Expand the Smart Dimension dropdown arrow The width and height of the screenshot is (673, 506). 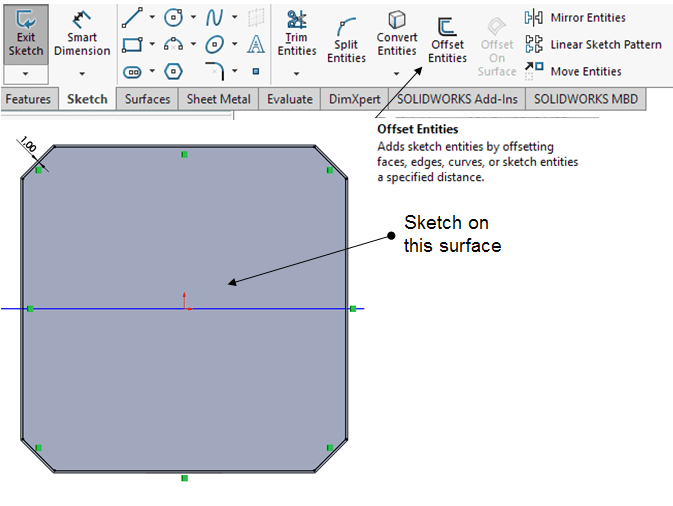pos(82,73)
